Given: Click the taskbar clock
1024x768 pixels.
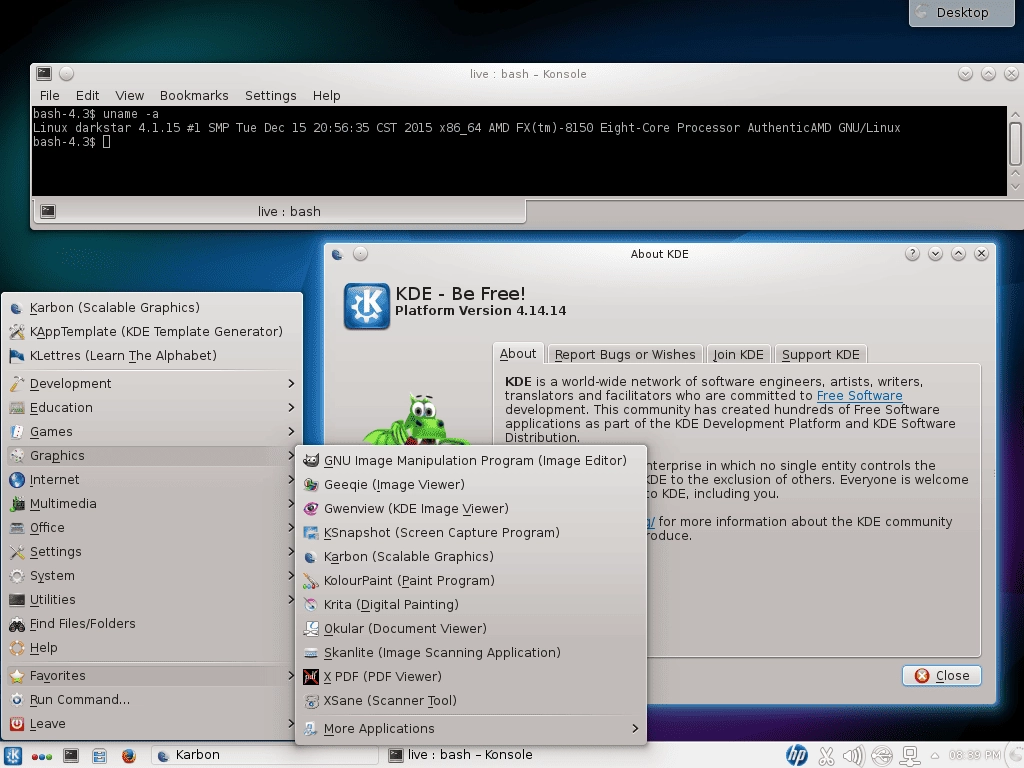Looking at the screenshot, I should [974, 756].
